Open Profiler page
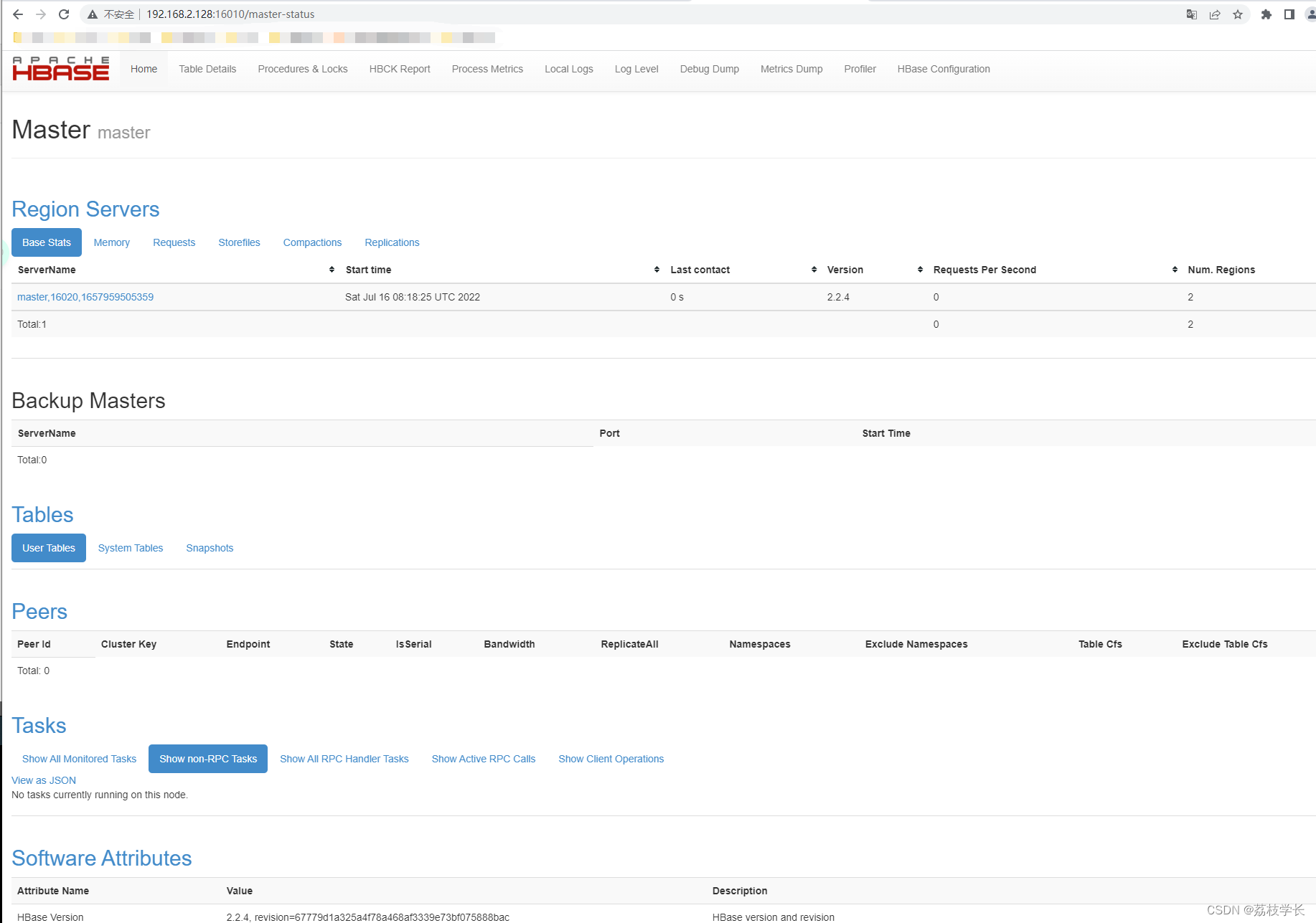The image size is (1316, 923). [860, 69]
